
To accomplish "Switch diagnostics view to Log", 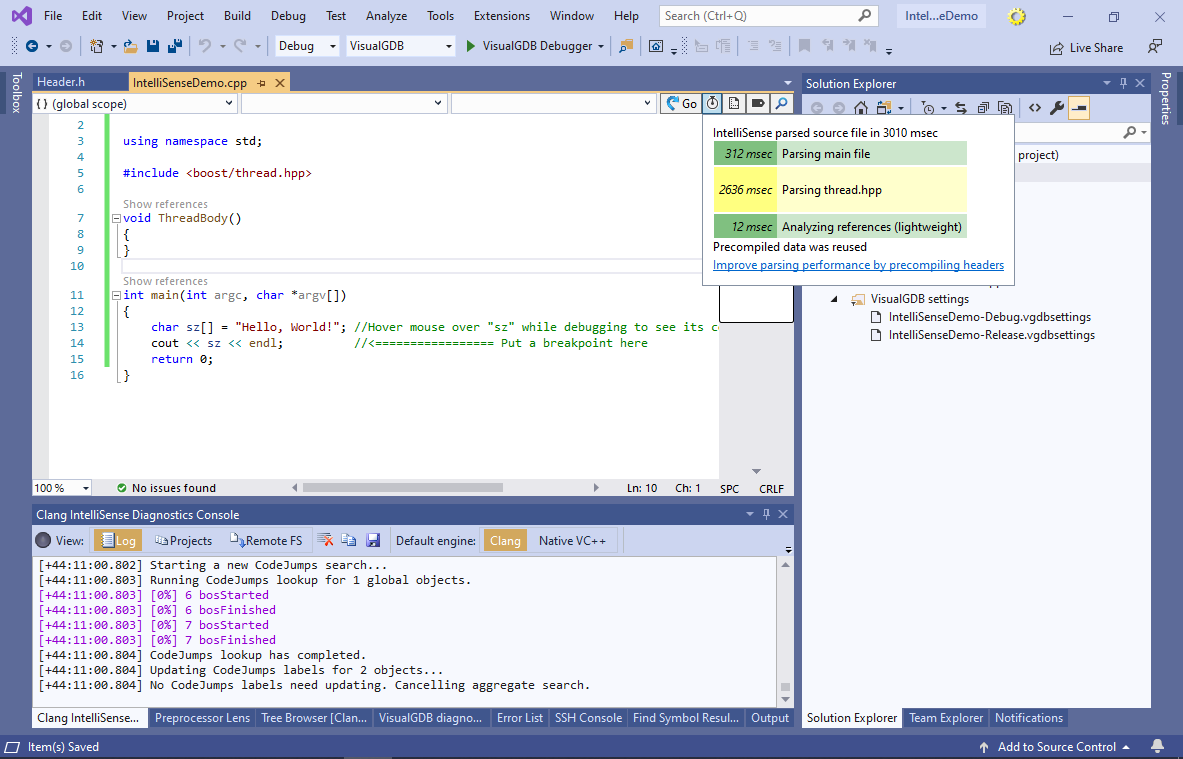I will pyautogui.click(x=118, y=540).
